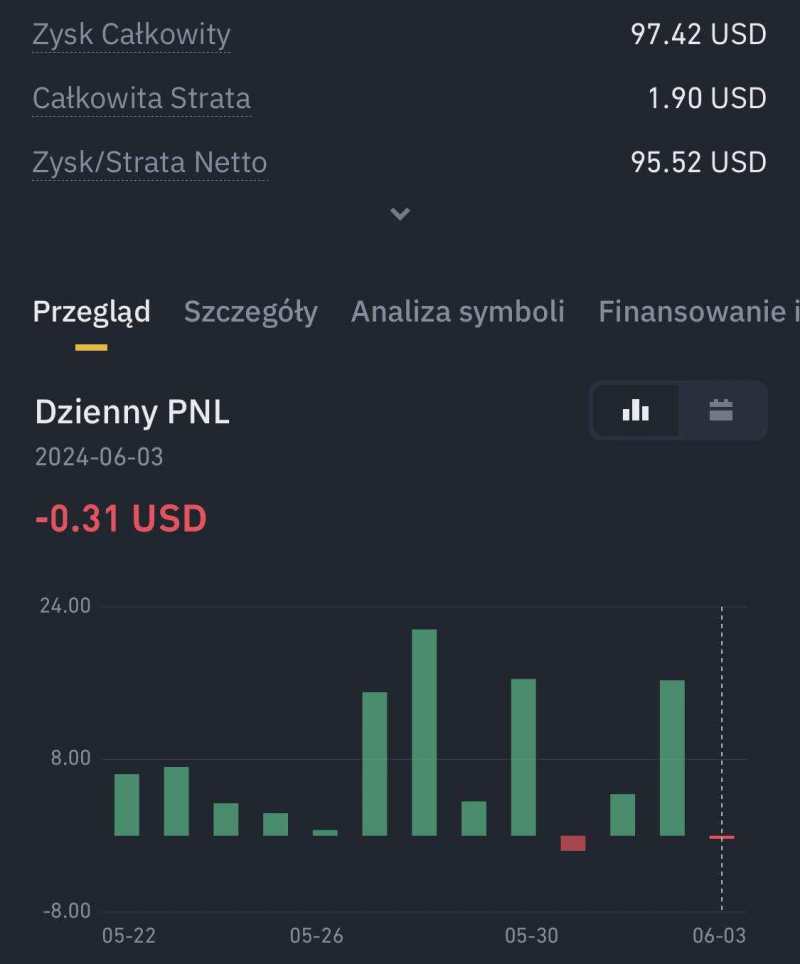Image resolution: width=800 pixels, height=964 pixels.
Task: Open the Szczegóły tab
Action: pyautogui.click(x=250, y=312)
